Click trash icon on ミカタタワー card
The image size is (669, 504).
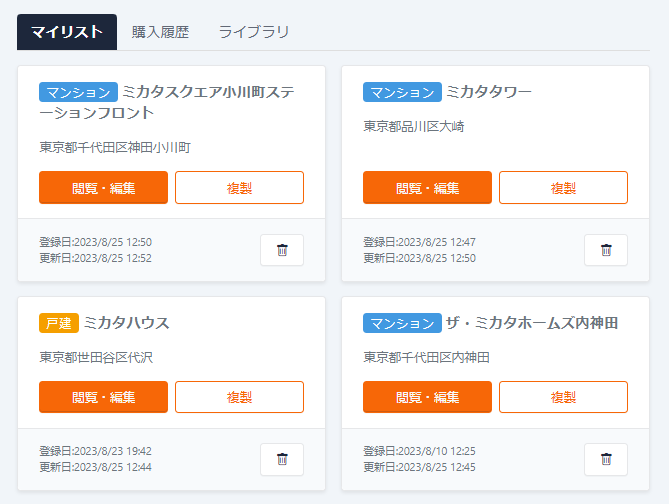click(x=606, y=250)
